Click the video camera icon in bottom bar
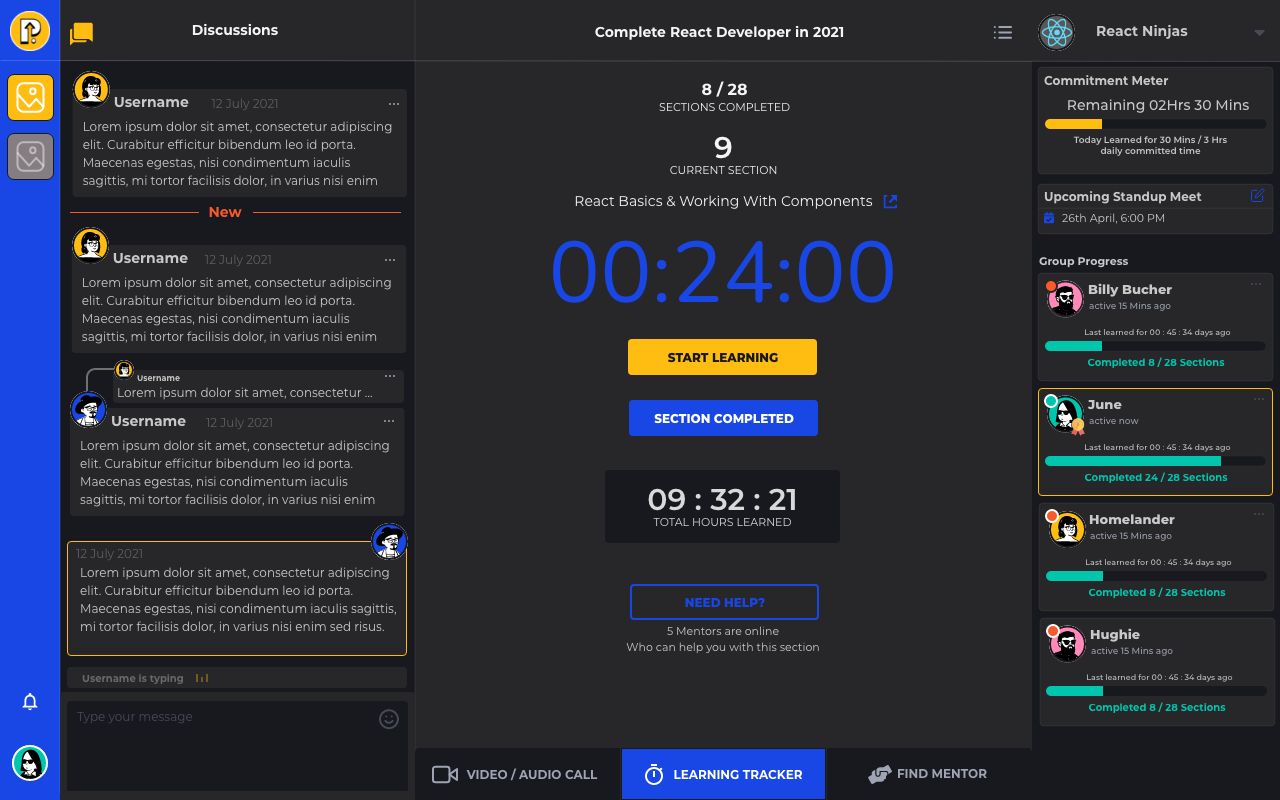The image size is (1280, 800). [445, 774]
